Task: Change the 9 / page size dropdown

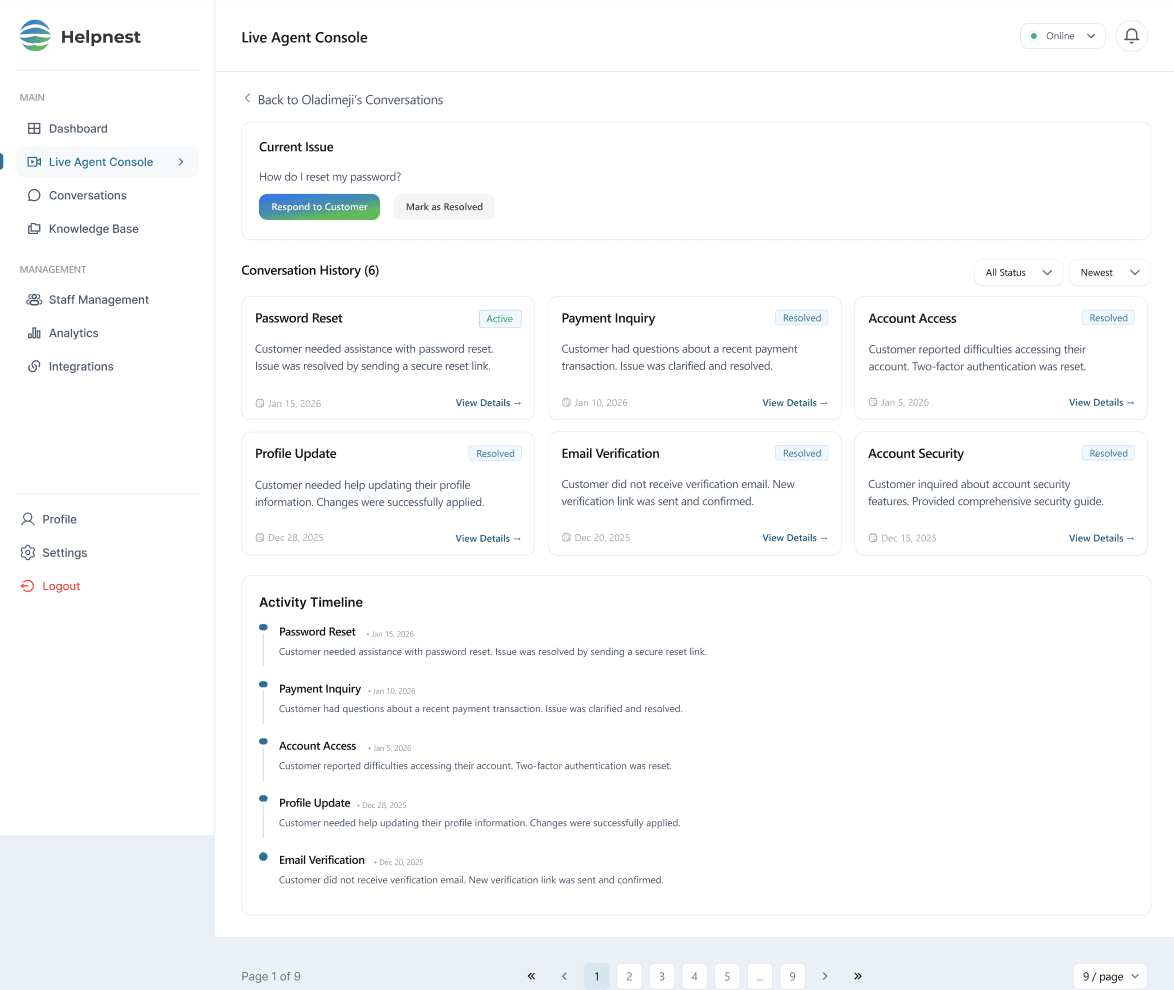Action: [1110, 977]
